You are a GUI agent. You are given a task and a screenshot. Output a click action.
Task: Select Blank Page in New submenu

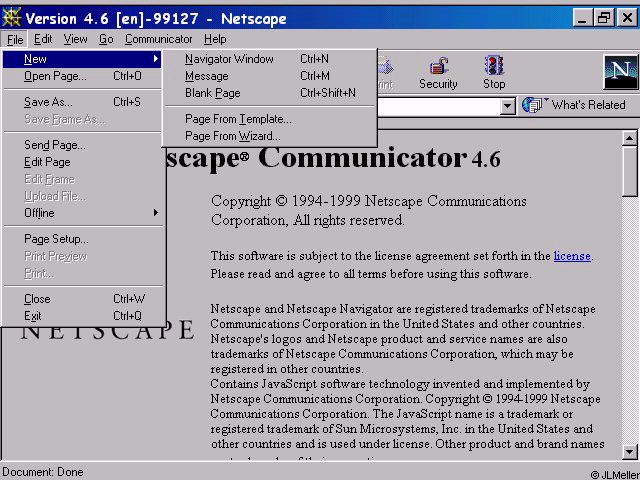point(269,93)
